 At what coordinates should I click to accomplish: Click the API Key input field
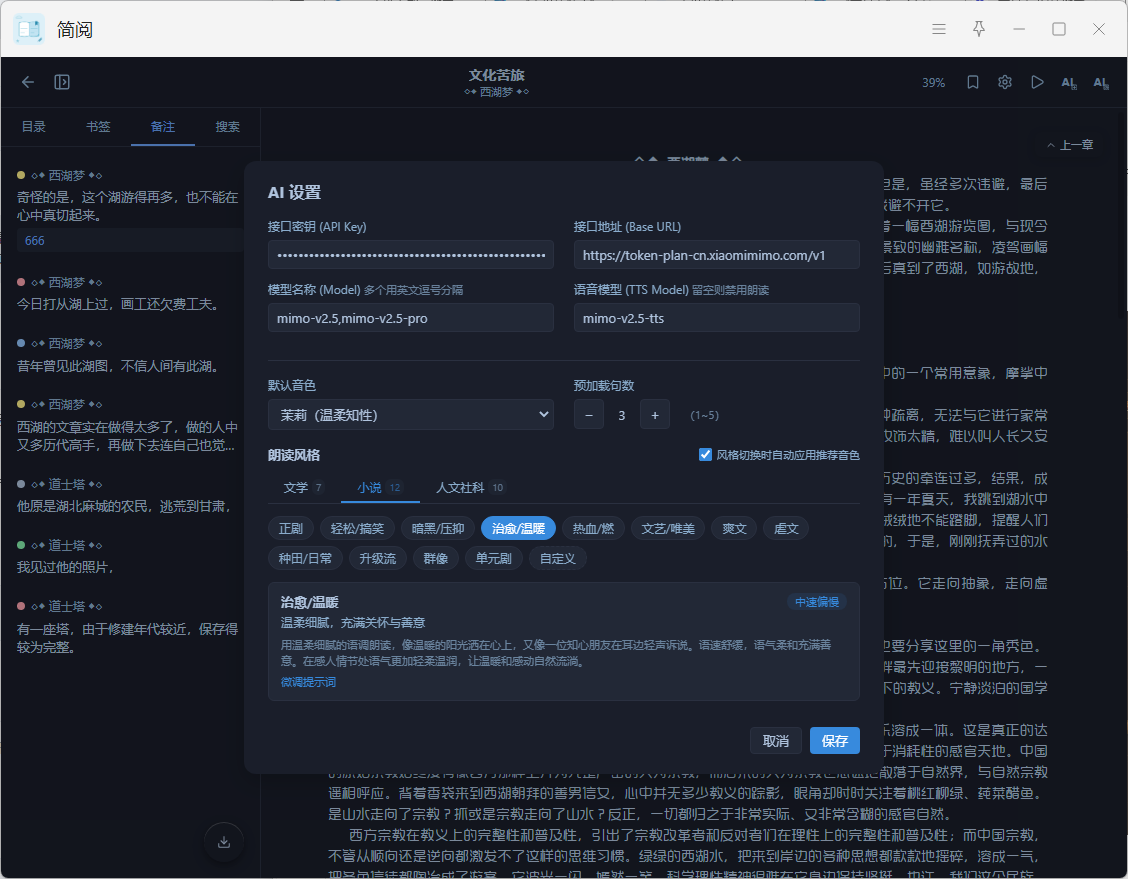pyautogui.click(x=411, y=255)
